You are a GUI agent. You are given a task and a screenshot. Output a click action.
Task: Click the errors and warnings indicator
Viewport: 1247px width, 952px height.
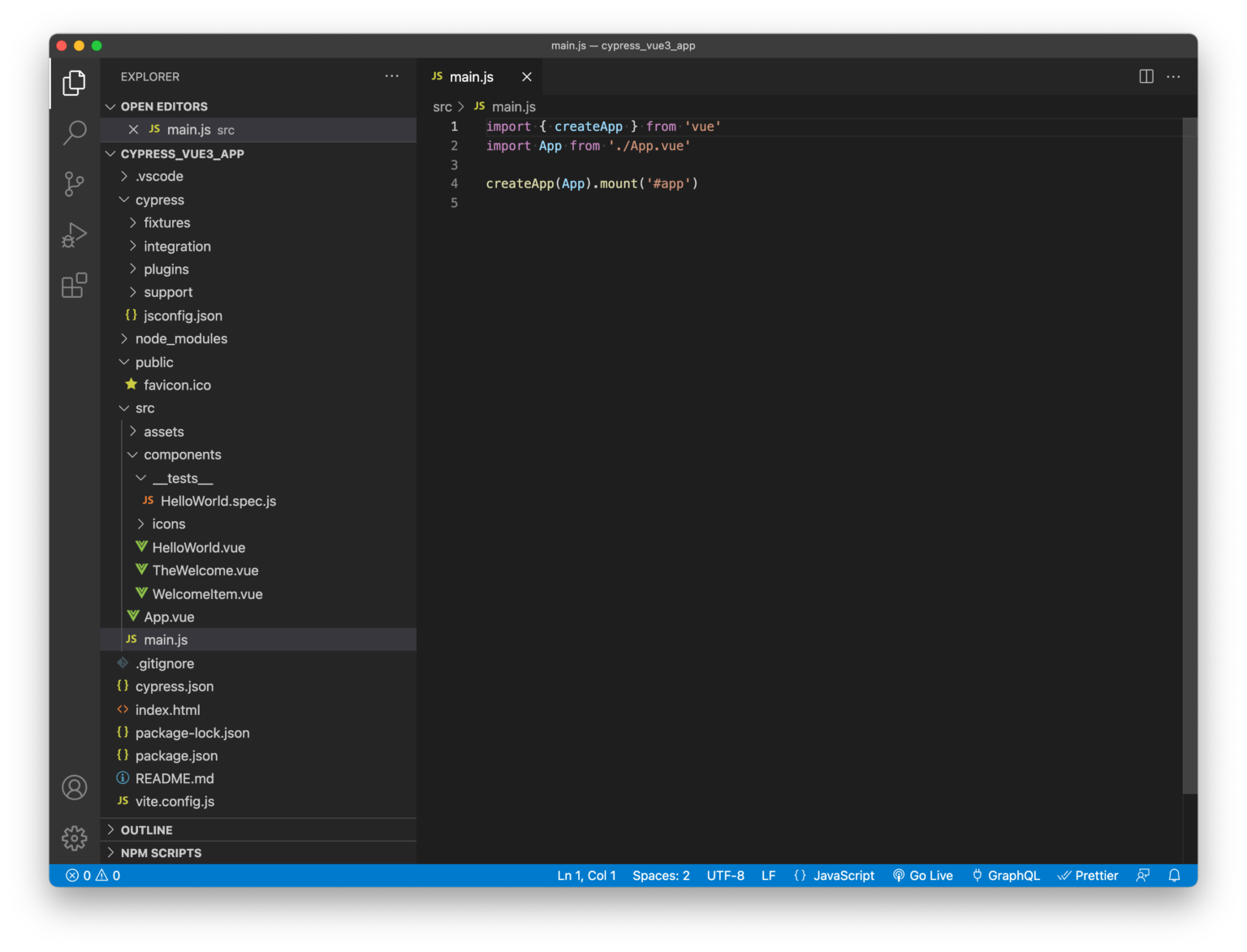(x=92, y=875)
